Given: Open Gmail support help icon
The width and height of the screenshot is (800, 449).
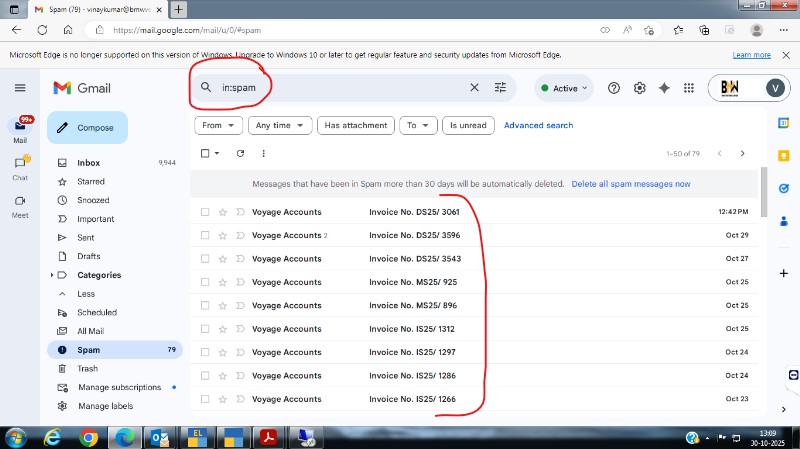Looking at the screenshot, I should [614, 88].
